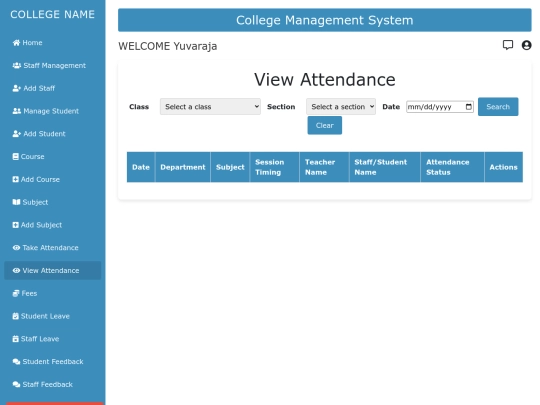Image resolution: width=540 pixels, height=405 pixels.
Task: Click the WELCOME Yuvaraja text
Action: [168, 46]
